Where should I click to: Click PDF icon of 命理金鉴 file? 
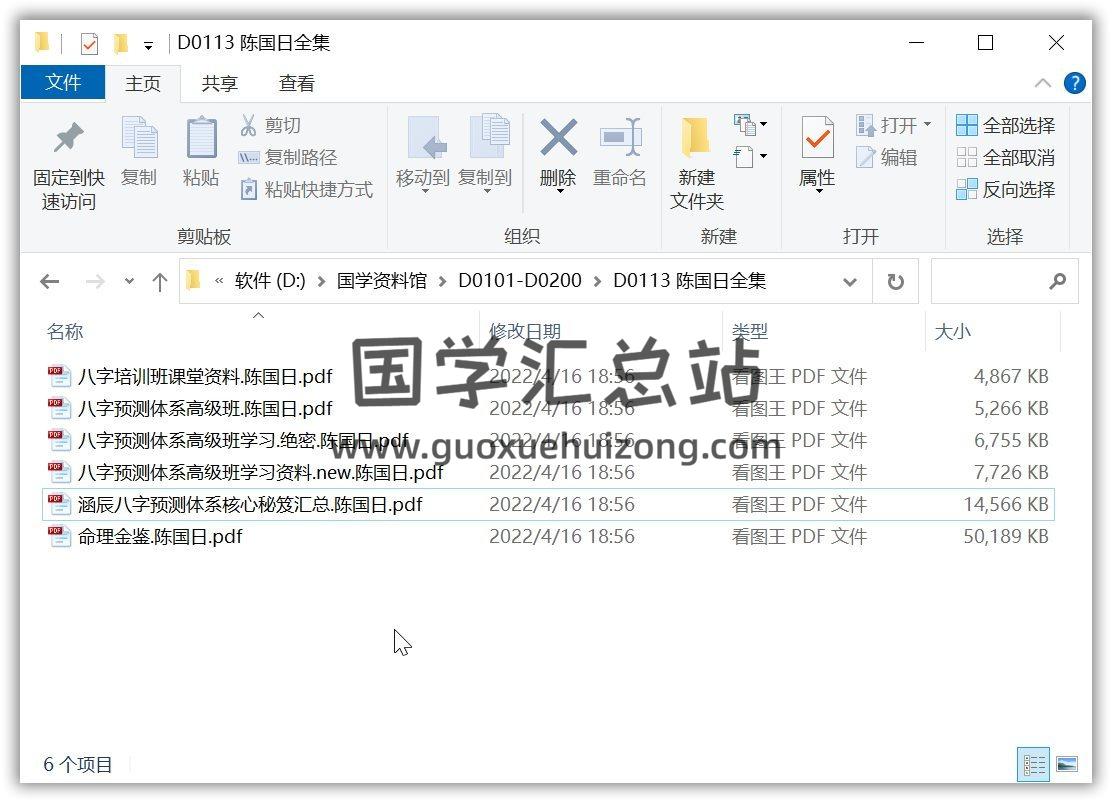coord(59,536)
